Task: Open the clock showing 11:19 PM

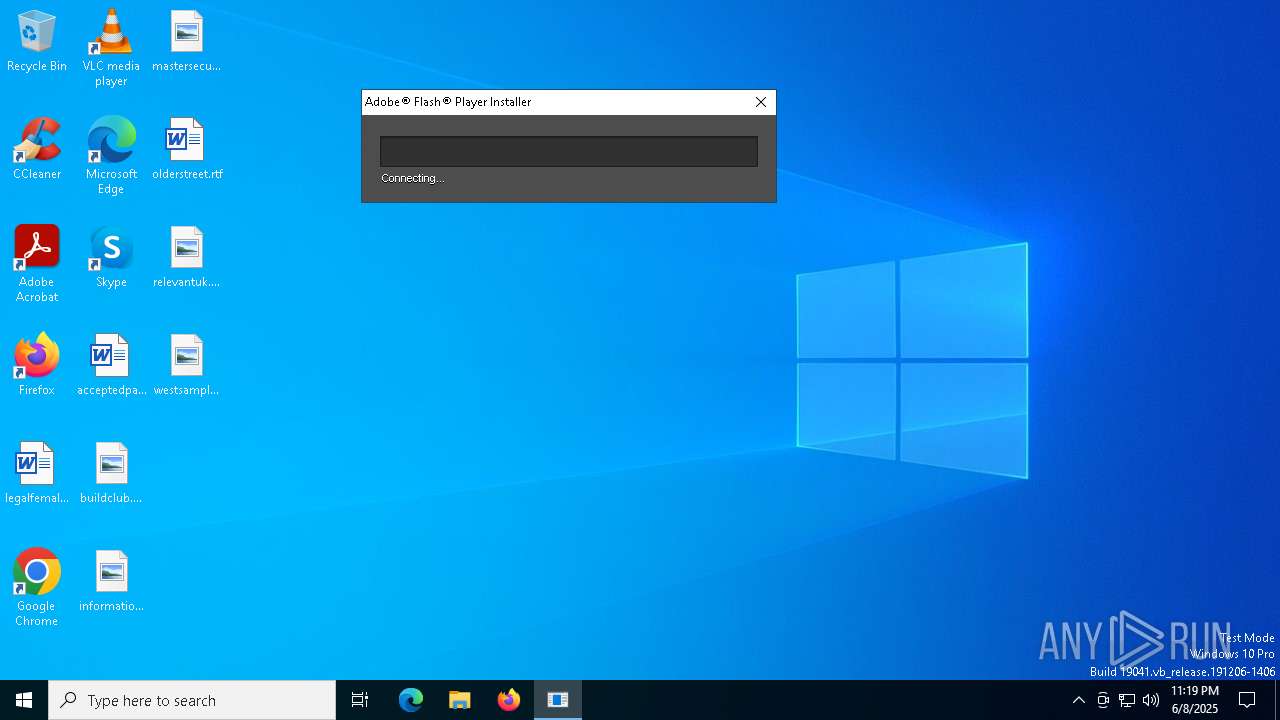Action: pos(1195,700)
